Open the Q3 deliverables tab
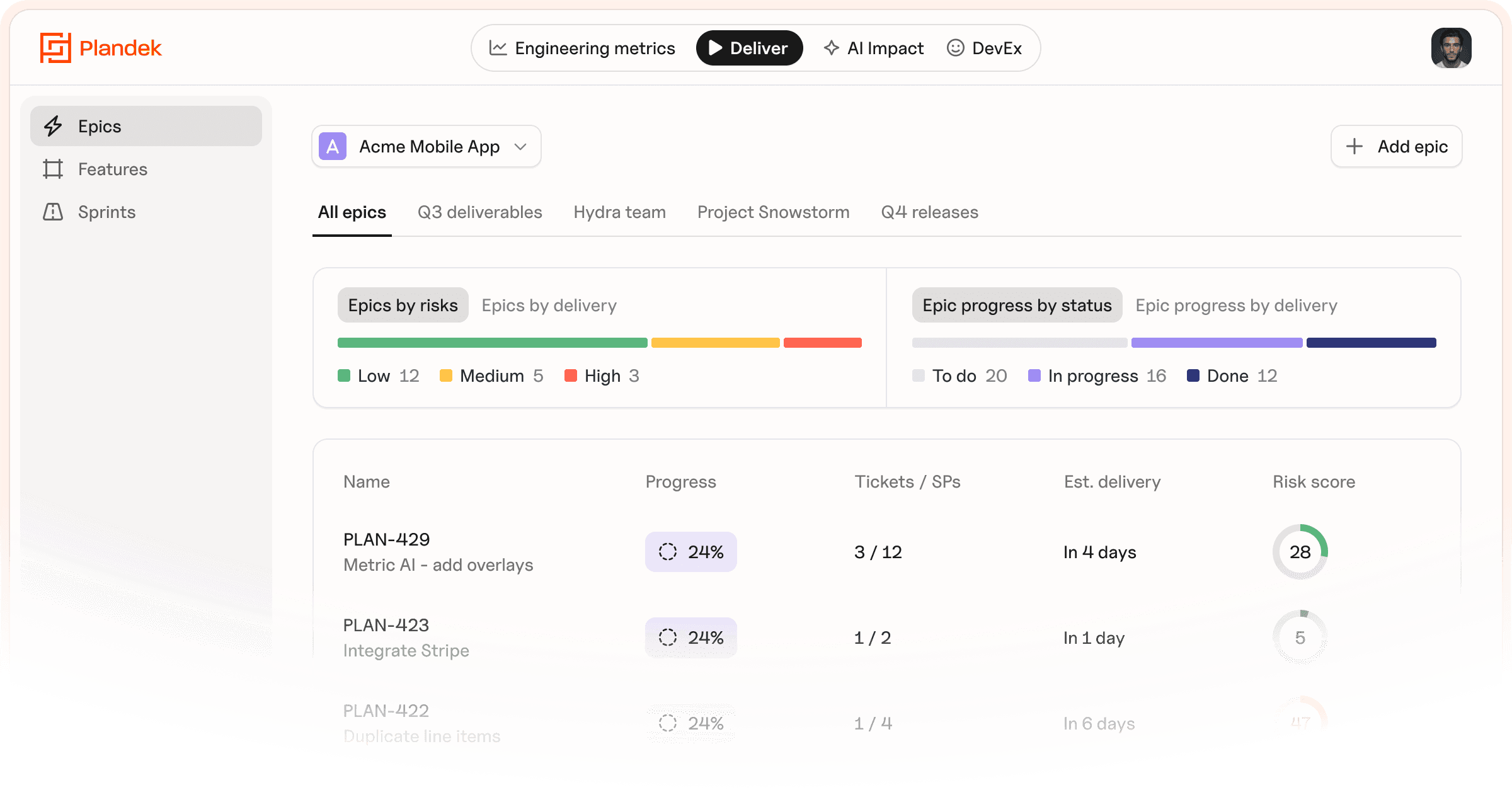 coord(479,212)
